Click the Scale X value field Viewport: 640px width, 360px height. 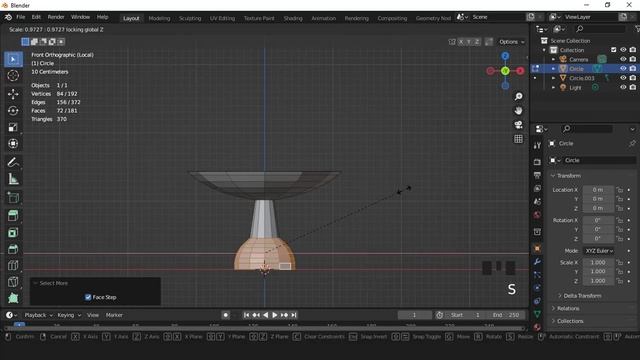coord(598,262)
